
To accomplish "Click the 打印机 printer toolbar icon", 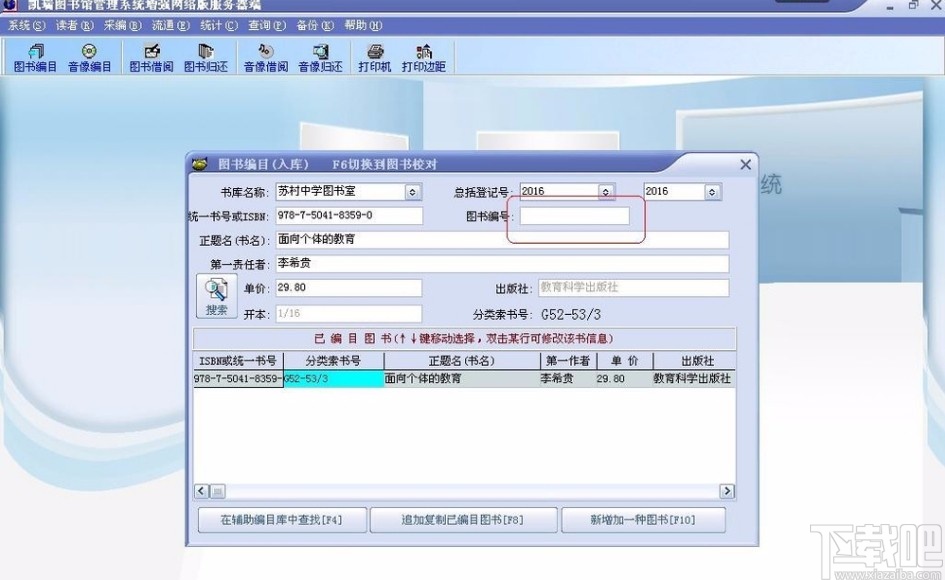I will pyautogui.click(x=374, y=57).
